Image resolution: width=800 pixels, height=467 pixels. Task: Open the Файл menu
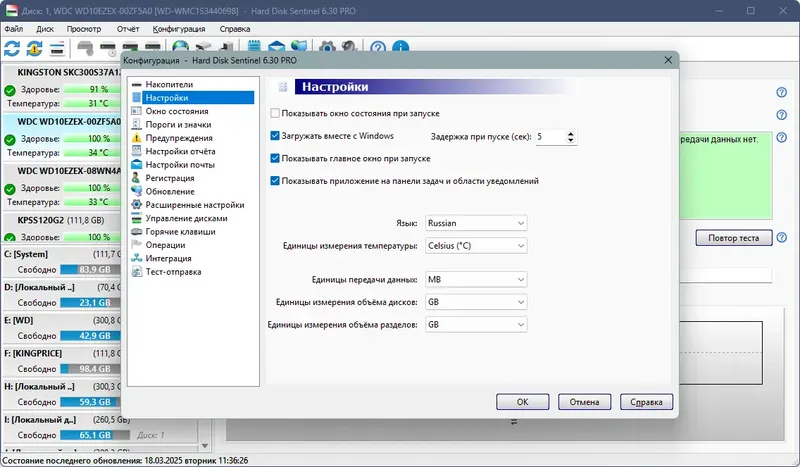click(14, 29)
